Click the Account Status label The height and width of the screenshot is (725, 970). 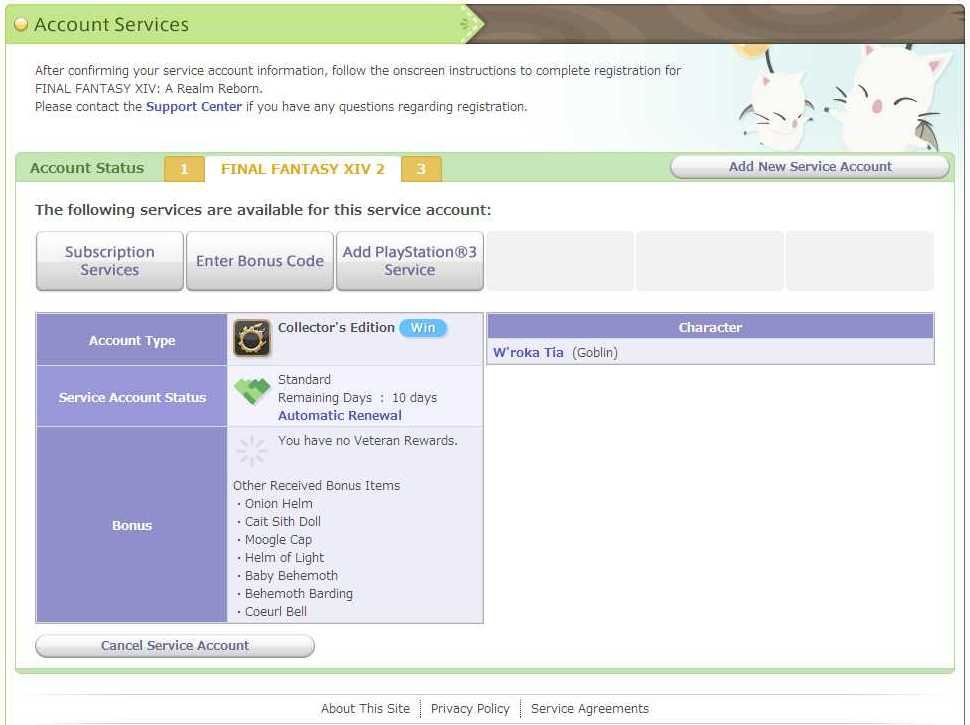[87, 168]
